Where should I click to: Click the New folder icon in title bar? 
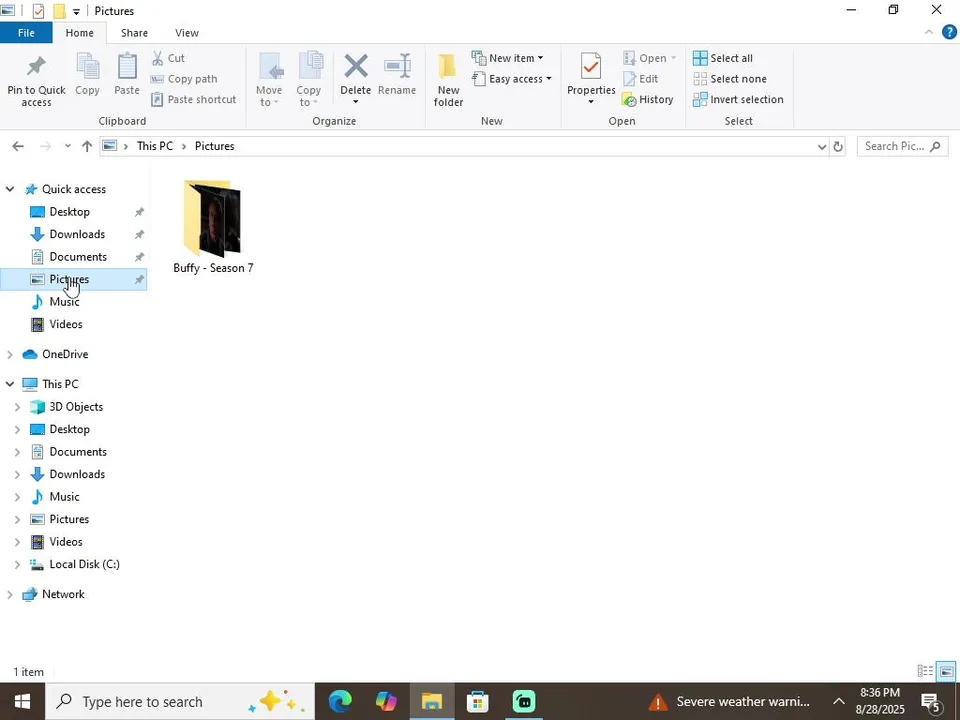59,11
